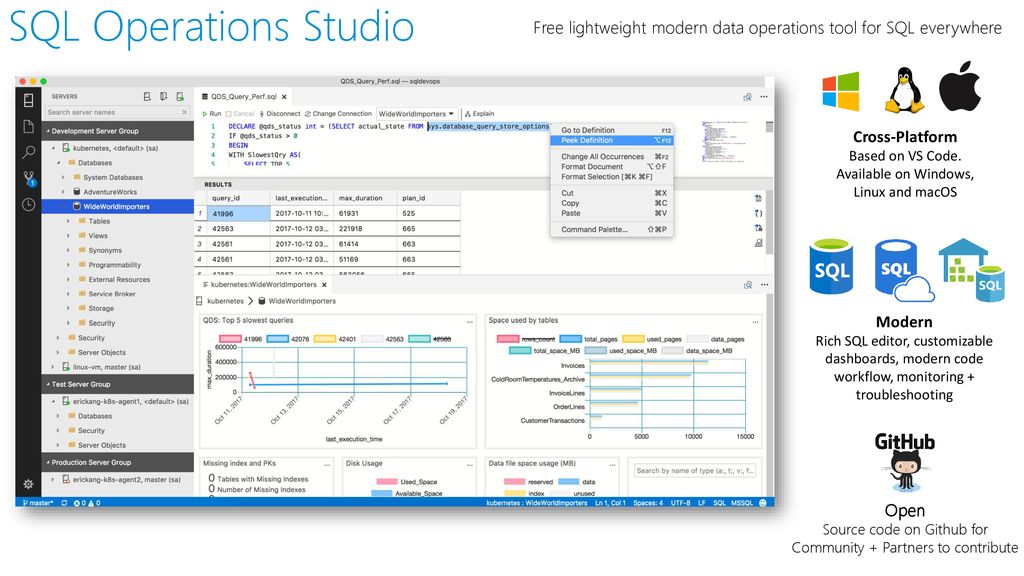Click the Explain button
1024x576 pixels.
[479, 114]
